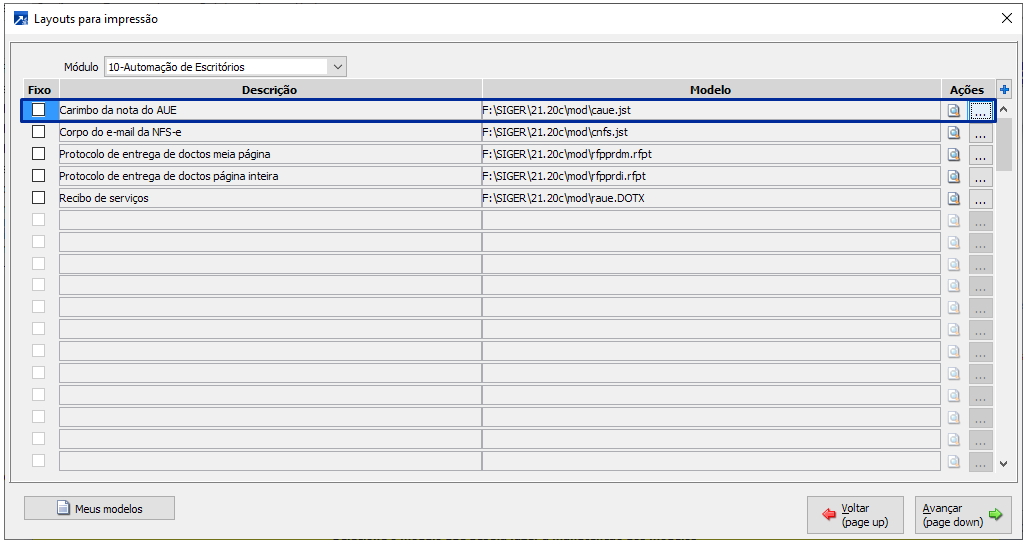Browse file for Corpo do e-mail da NFS-e
This screenshot has height=544, width=1028.
pos(980,133)
